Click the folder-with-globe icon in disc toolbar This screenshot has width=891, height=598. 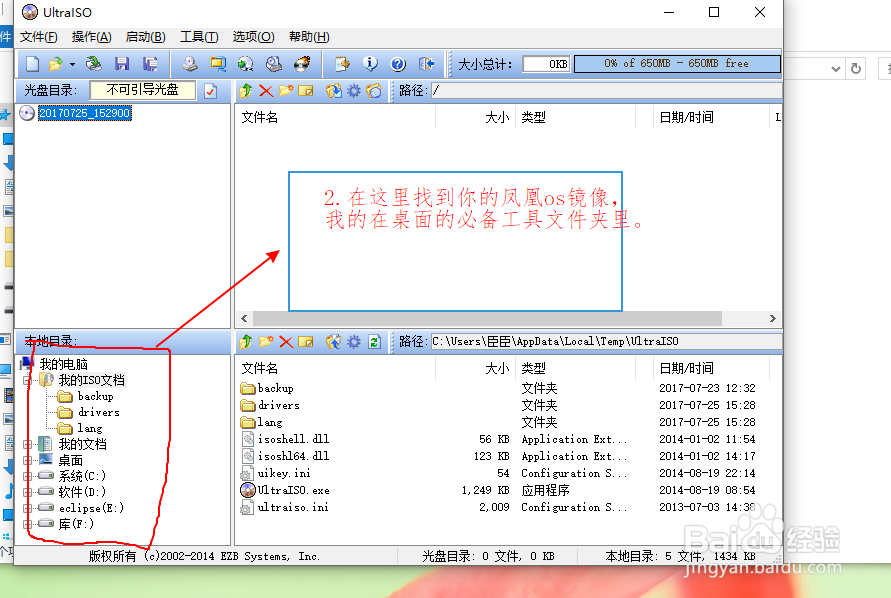[374, 90]
